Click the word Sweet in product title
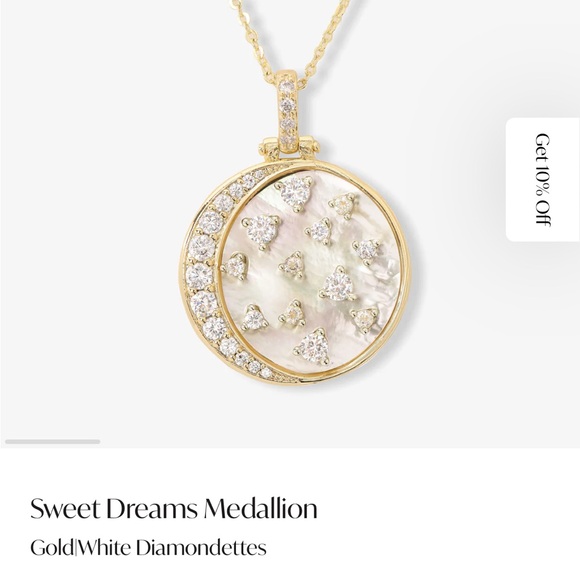Viewport: 580px width, 580px height. (x=65, y=509)
